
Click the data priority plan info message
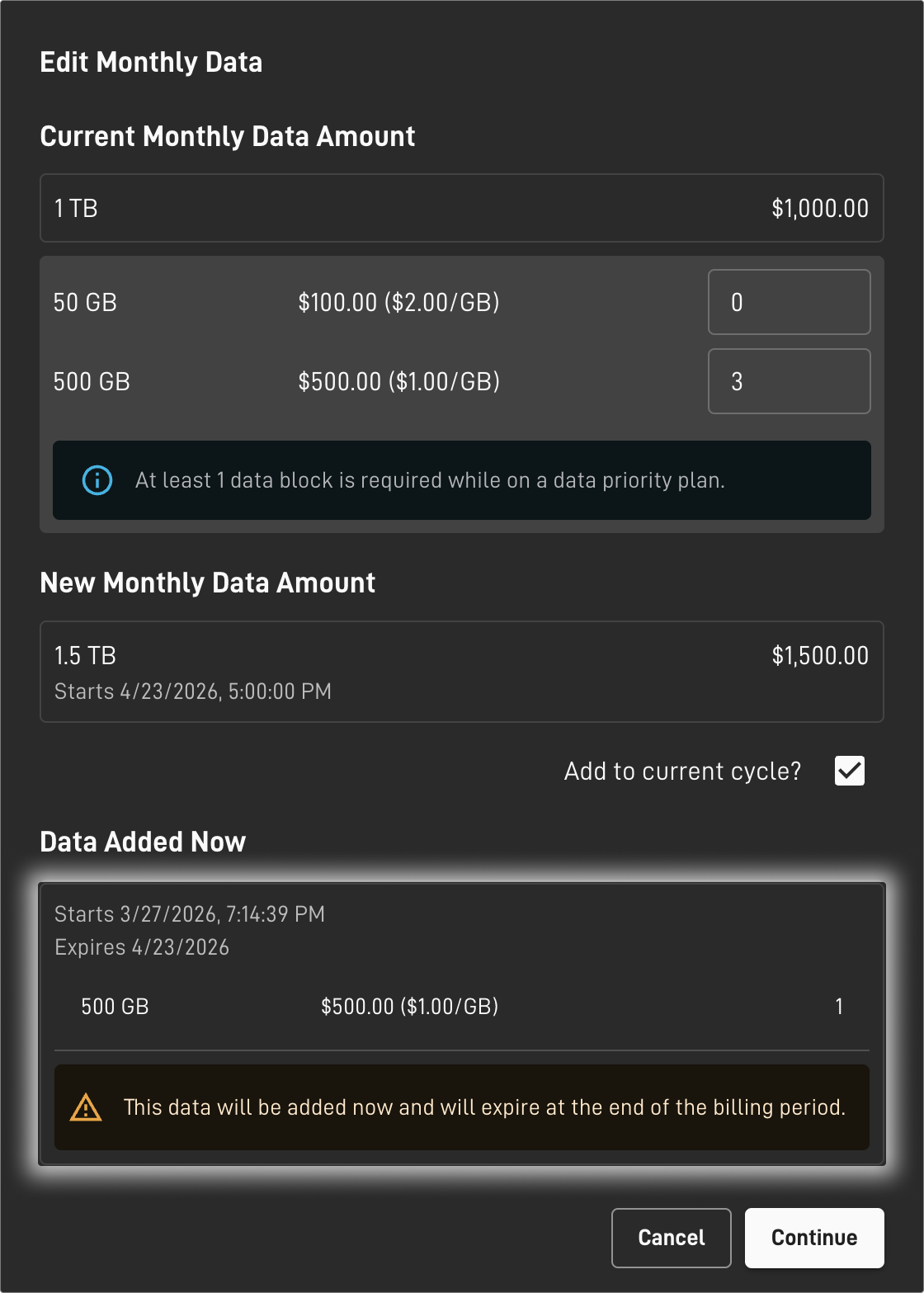click(x=462, y=480)
